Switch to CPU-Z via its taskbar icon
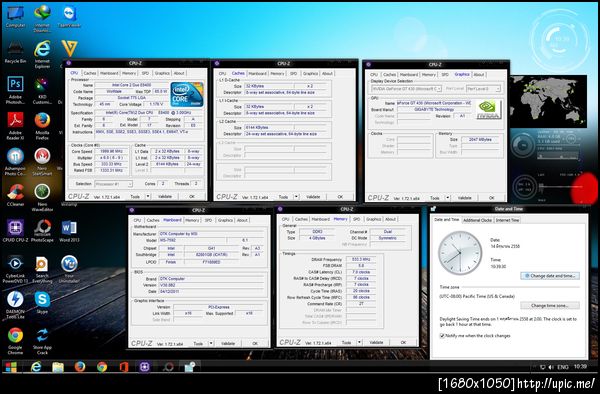This screenshot has width=600, height=394. [x=144, y=367]
